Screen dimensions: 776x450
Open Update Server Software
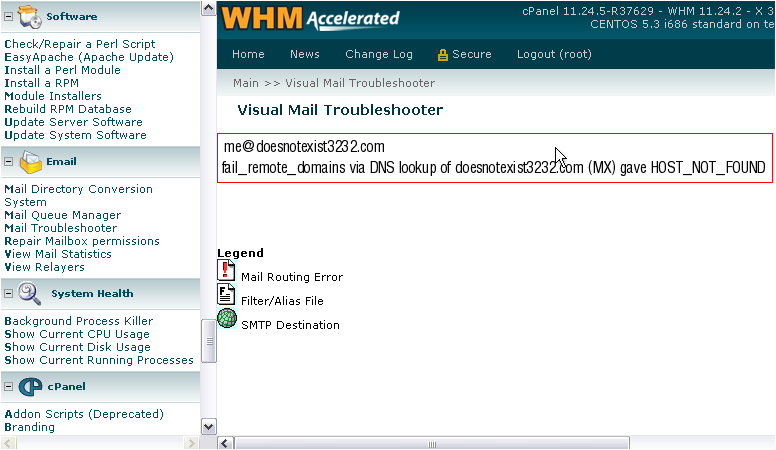[x=73, y=122]
